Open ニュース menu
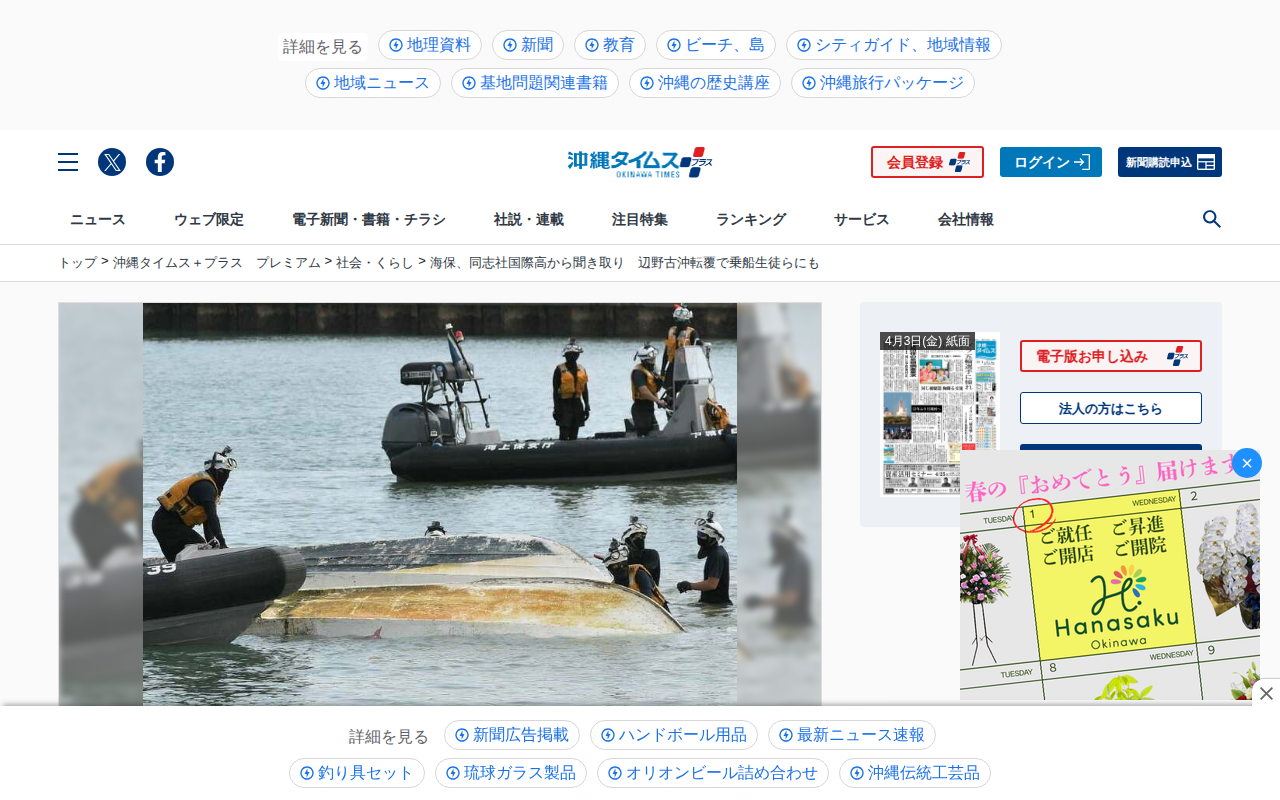Viewport: 1280px width, 800px height. click(98, 219)
